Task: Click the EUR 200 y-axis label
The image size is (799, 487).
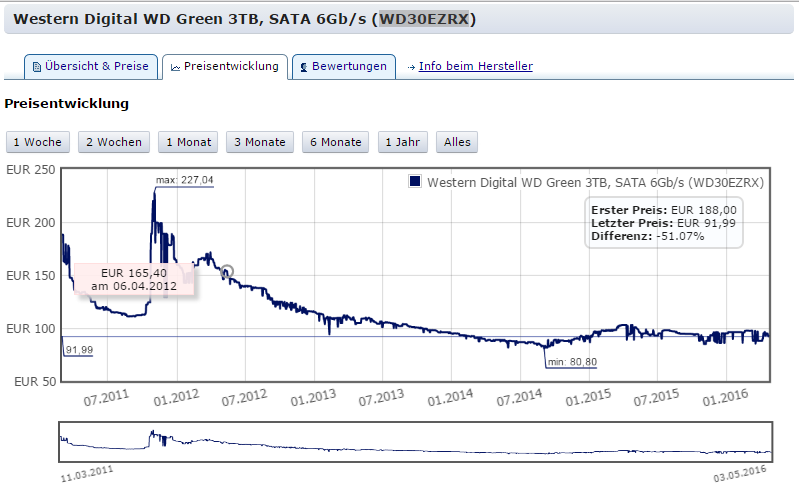Action: (x=31, y=223)
